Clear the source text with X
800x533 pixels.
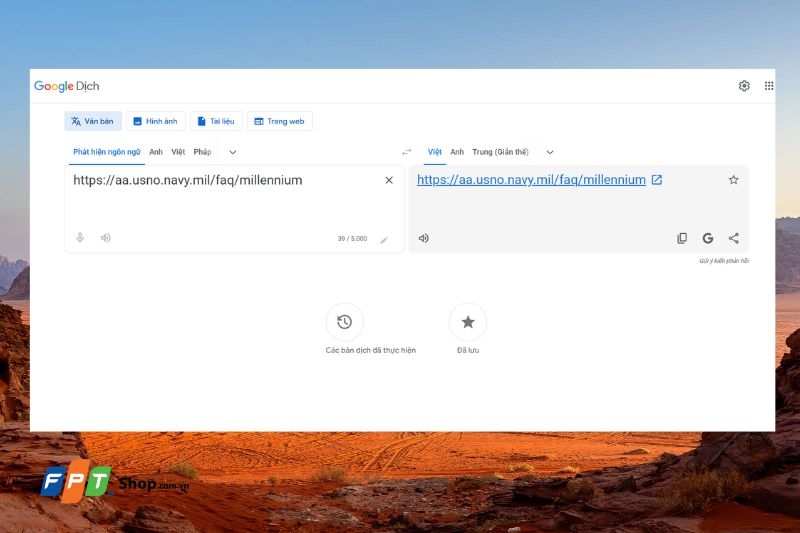pyautogui.click(x=389, y=180)
